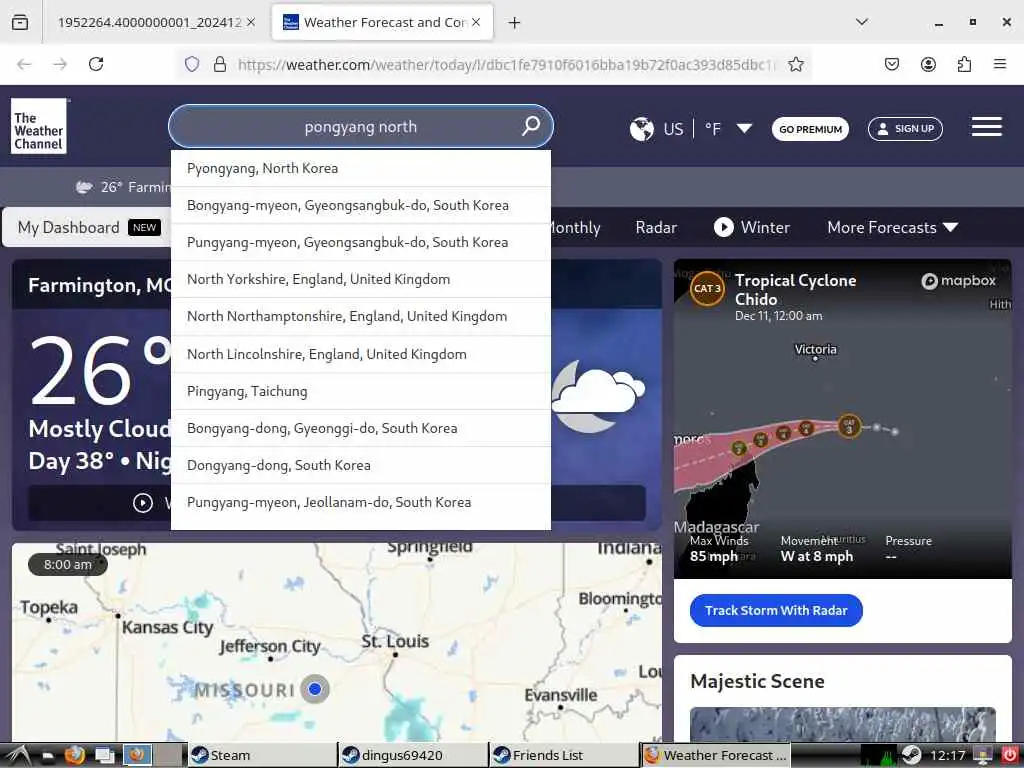Click the St. Louis label on map
1024x768 pixels.
(x=395, y=641)
